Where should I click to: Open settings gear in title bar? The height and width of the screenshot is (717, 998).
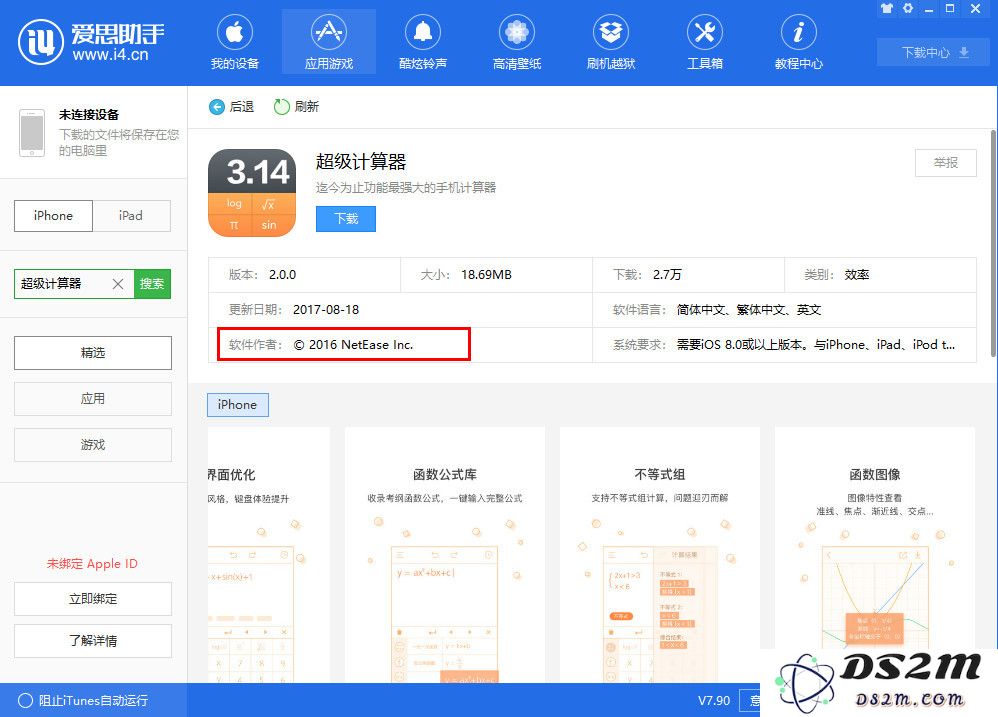click(x=908, y=8)
